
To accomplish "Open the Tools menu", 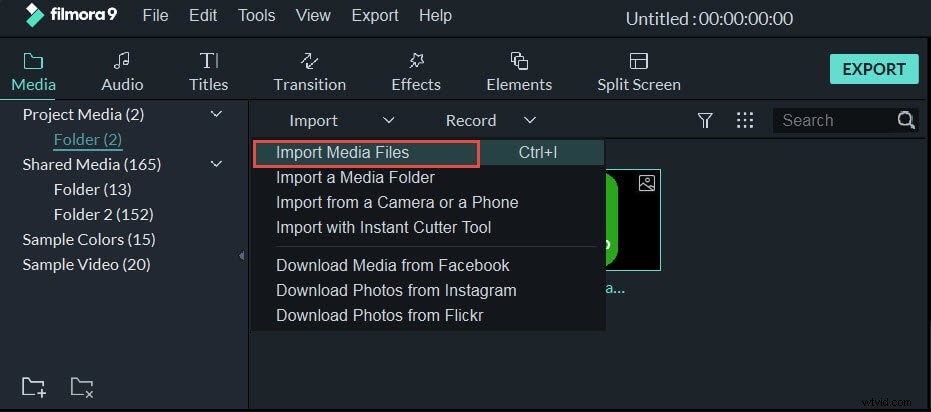I will pyautogui.click(x=256, y=15).
